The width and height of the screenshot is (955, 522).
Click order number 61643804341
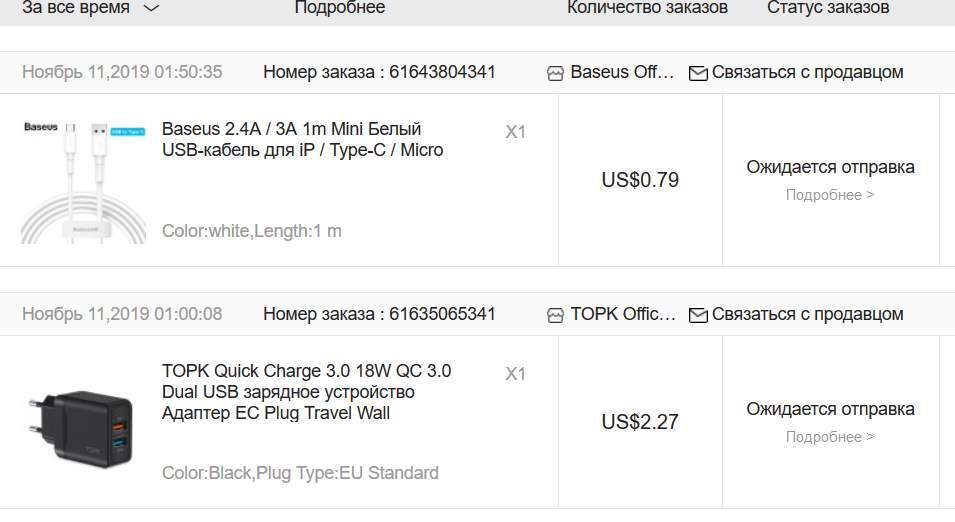(x=442, y=72)
